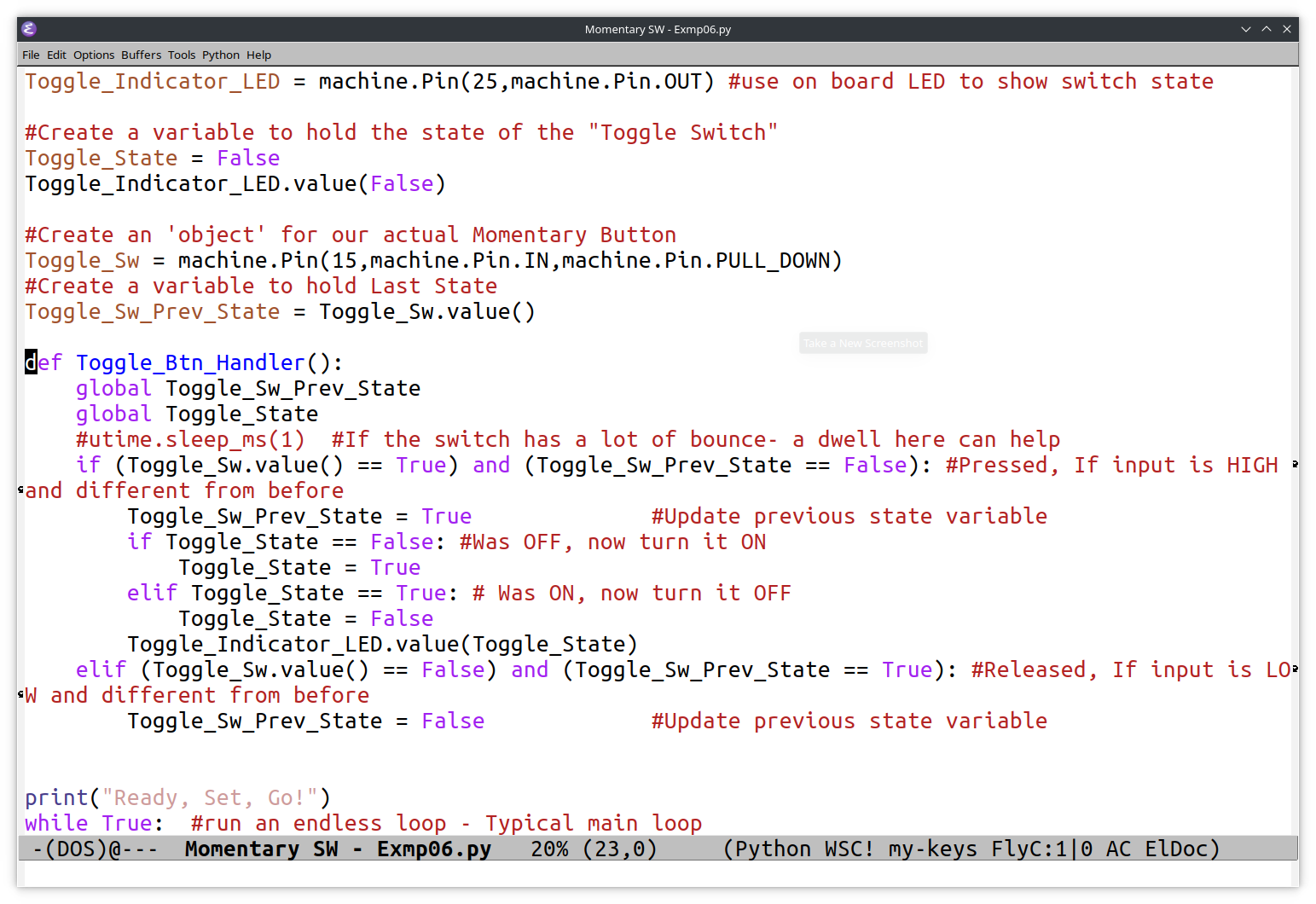Click the 'Toggle_State = False' assignment below first comment
Screen dimensions: 1316x904
[x=153, y=159]
